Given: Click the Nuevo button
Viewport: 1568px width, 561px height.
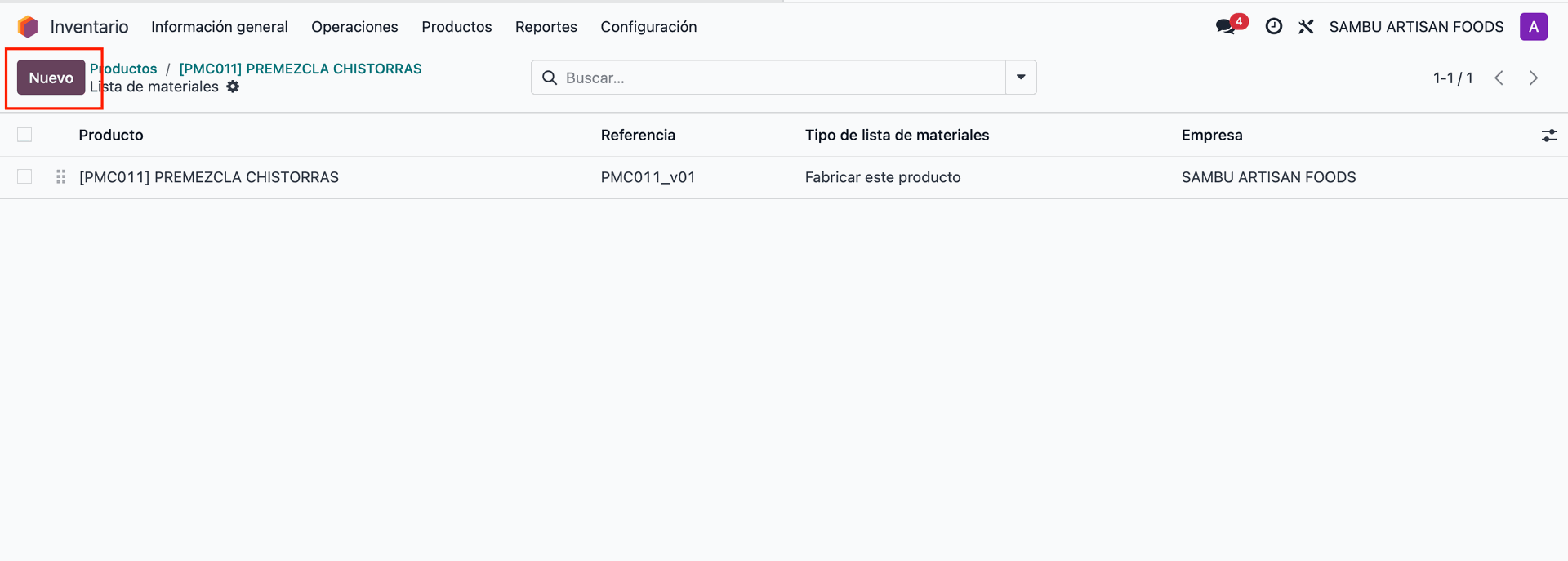Looking at the screenshot, I should pyautogui.click(x=51, y=78).
